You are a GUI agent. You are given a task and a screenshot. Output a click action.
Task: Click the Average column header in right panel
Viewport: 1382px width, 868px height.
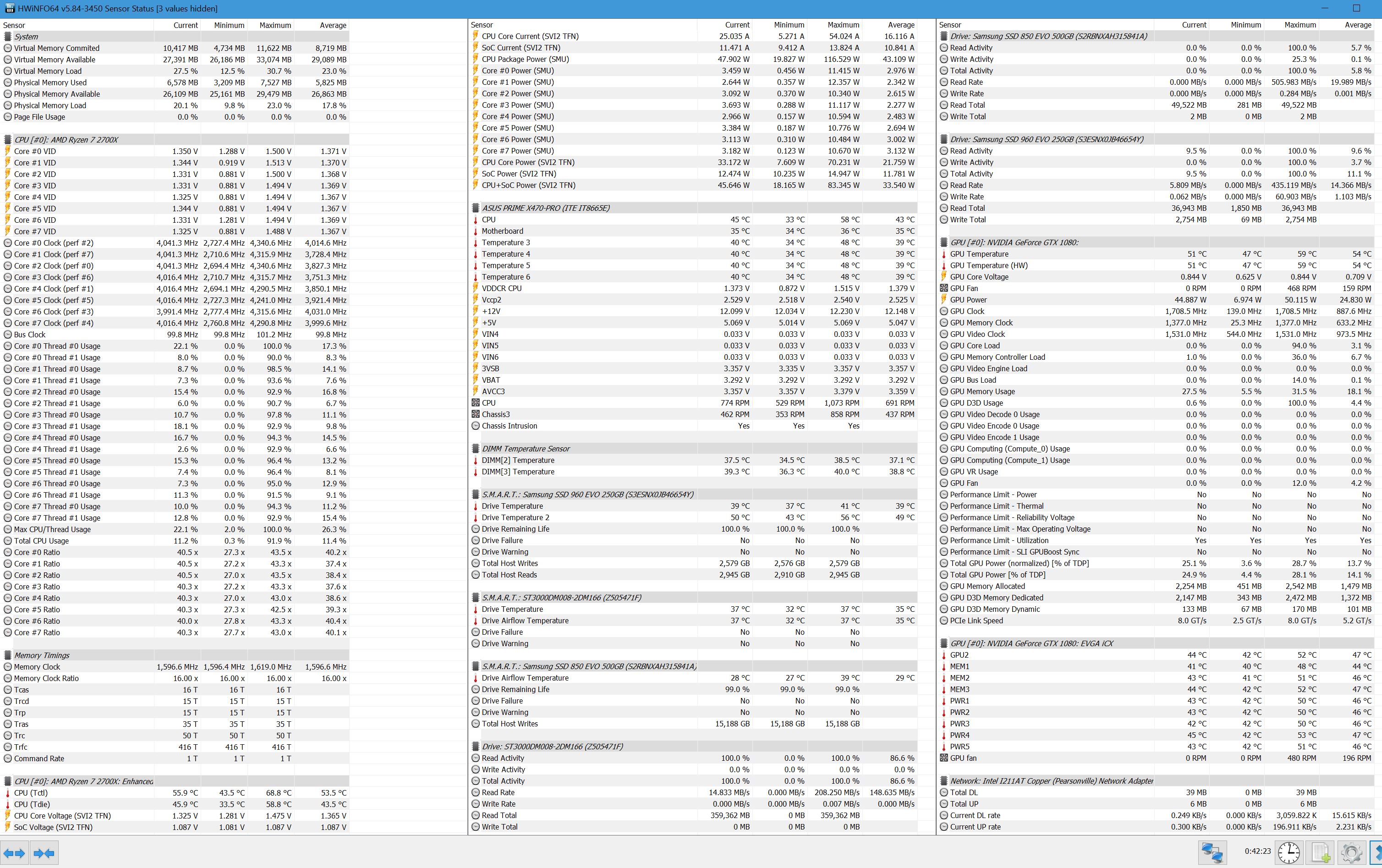tap(1357, 25)
